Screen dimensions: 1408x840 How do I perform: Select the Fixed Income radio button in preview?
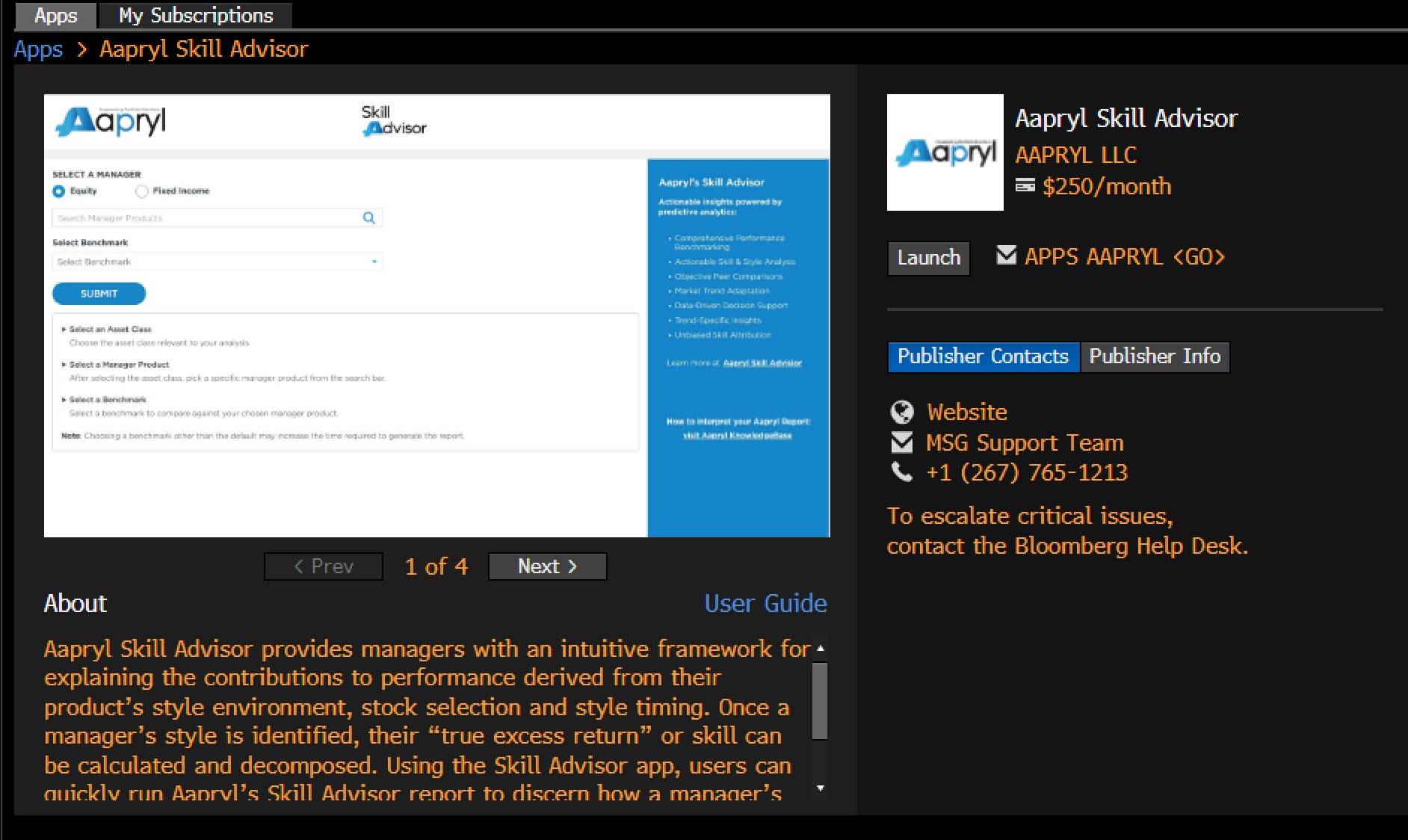tap(142, 191)
